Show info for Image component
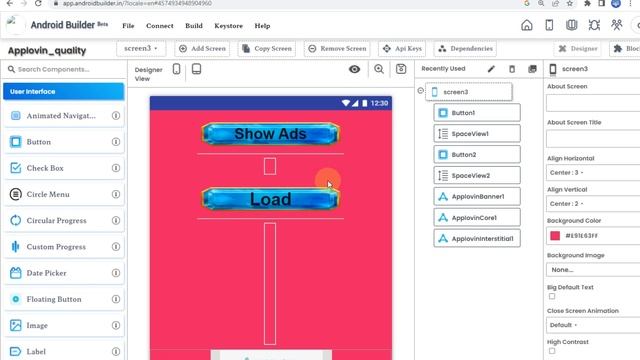The image size is (640, 360). (x=116, y=325)
